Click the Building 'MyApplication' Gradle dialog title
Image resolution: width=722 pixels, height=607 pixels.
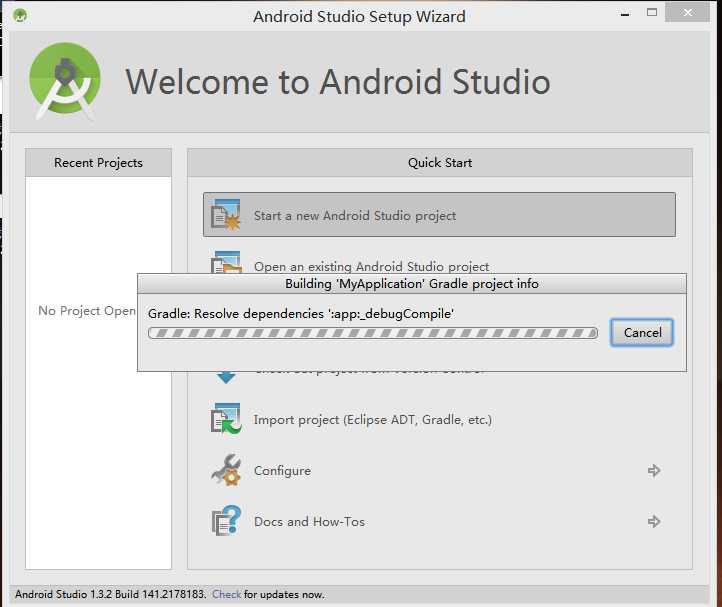[x=412, y=284]
